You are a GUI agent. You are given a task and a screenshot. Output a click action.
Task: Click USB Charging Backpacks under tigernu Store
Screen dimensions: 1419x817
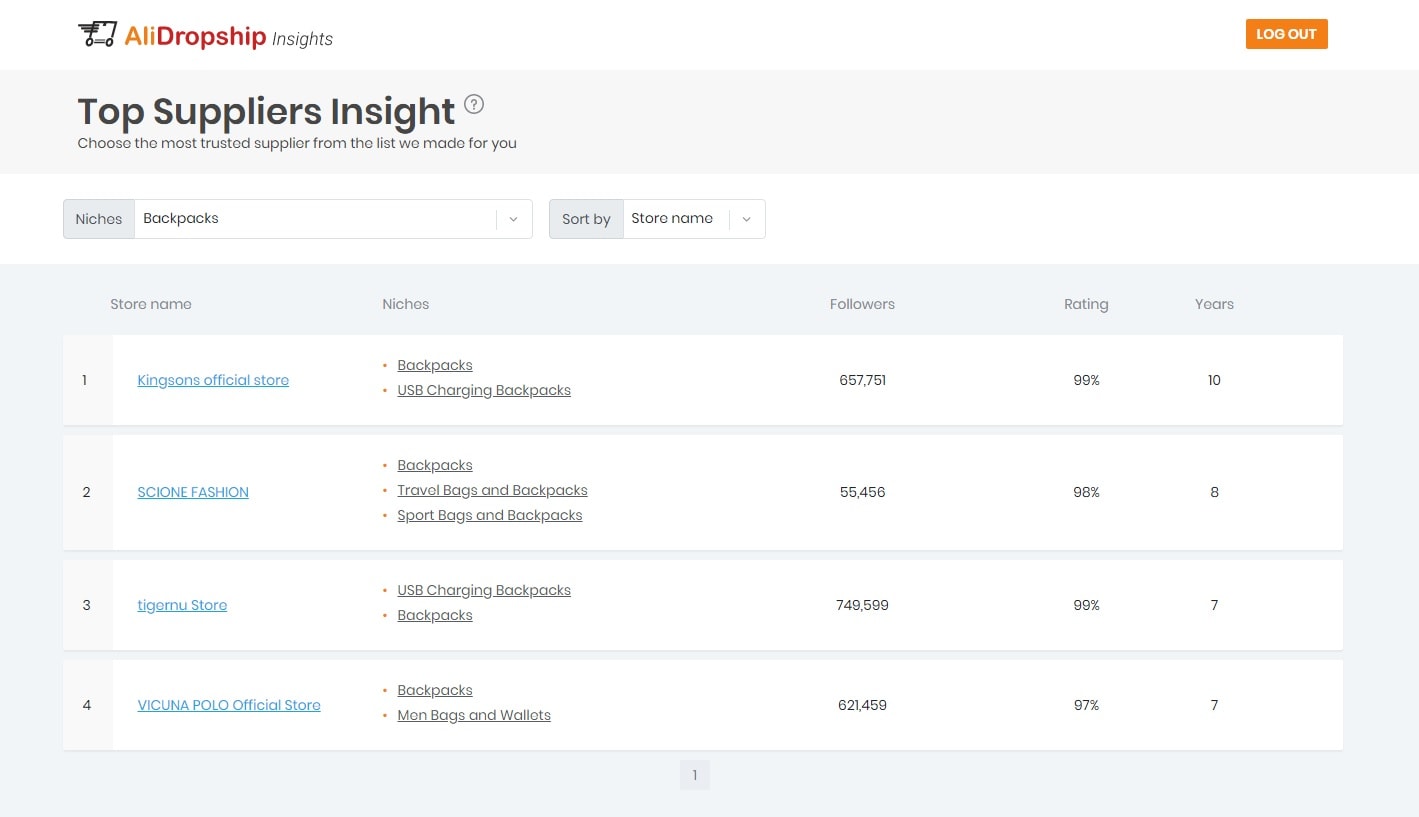click(x=484, y=590)
